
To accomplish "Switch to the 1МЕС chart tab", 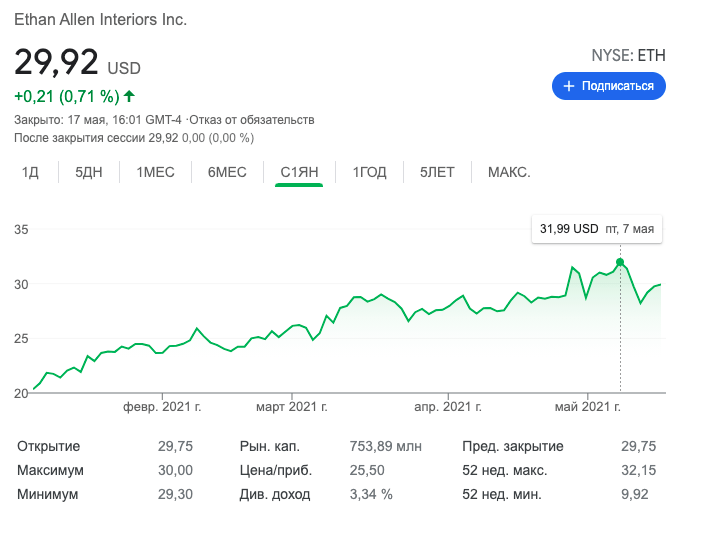I will pos(155,172).
